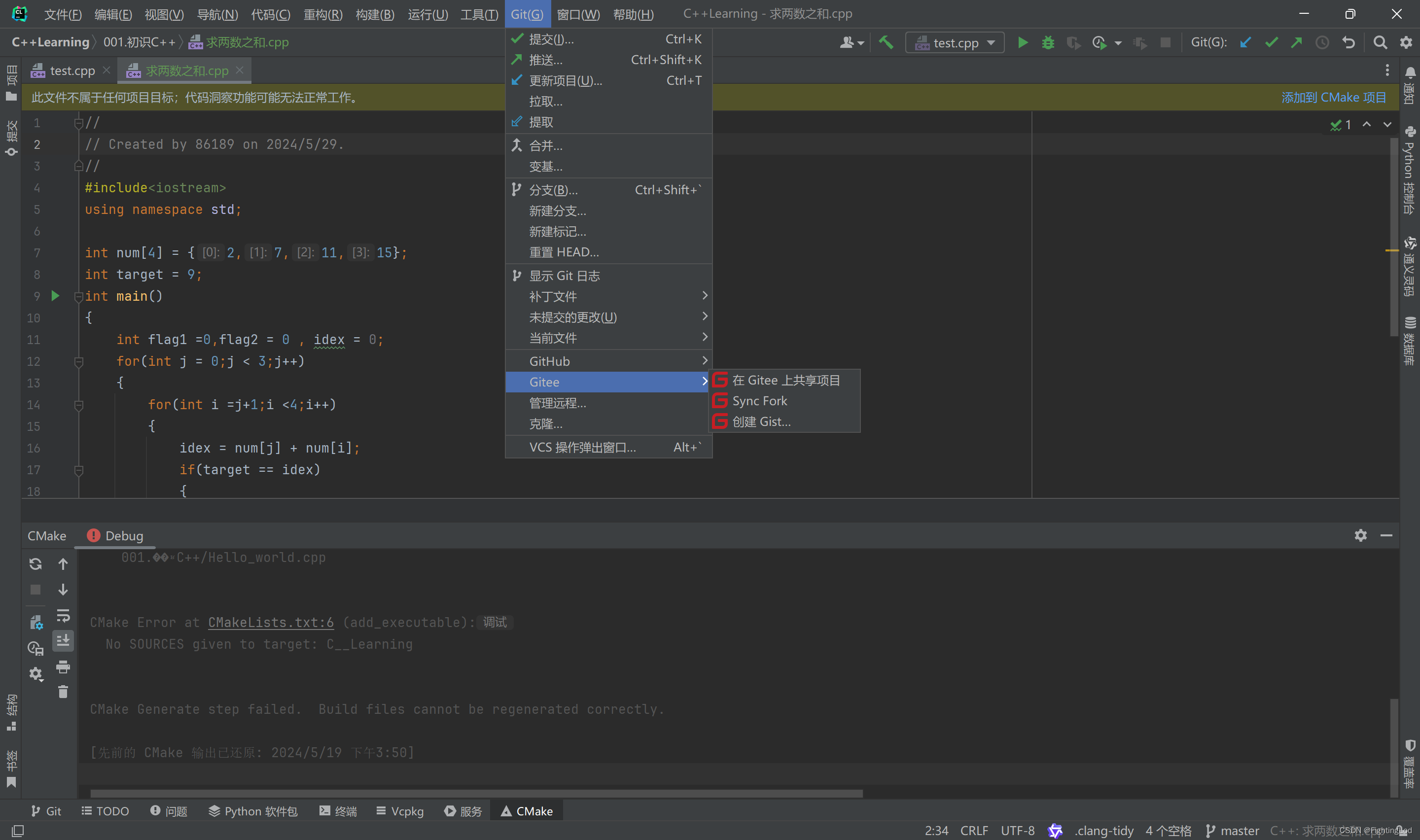Select 'Sync Fork' from Gitee submenu

tap(760, 400)
